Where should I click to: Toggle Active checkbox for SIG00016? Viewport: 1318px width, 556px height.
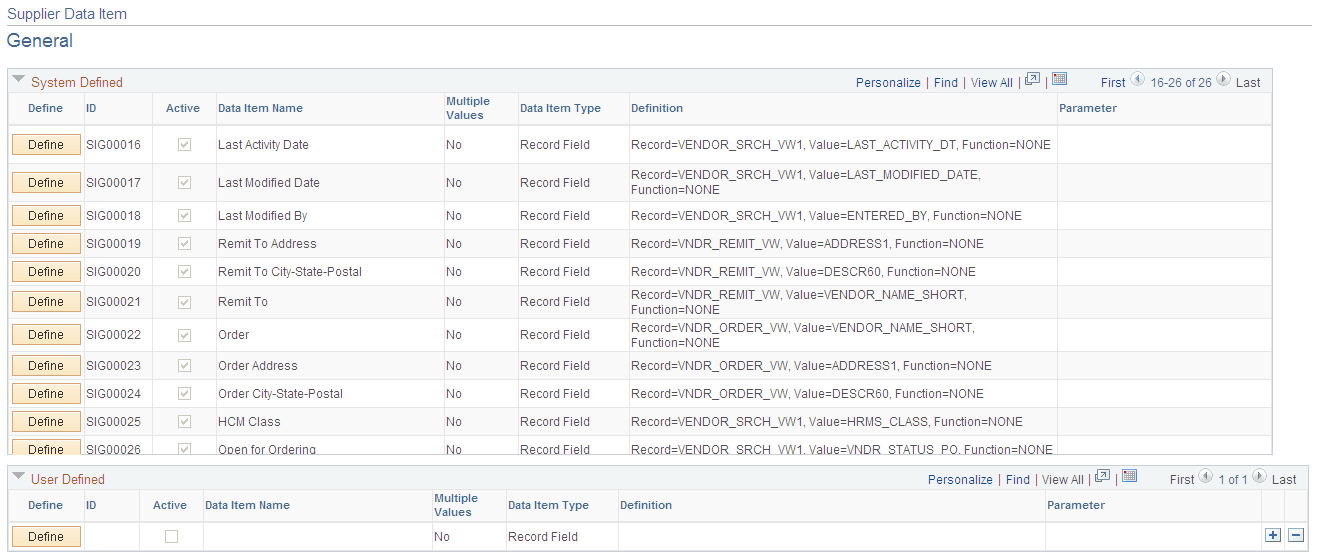tap(184, 144)
